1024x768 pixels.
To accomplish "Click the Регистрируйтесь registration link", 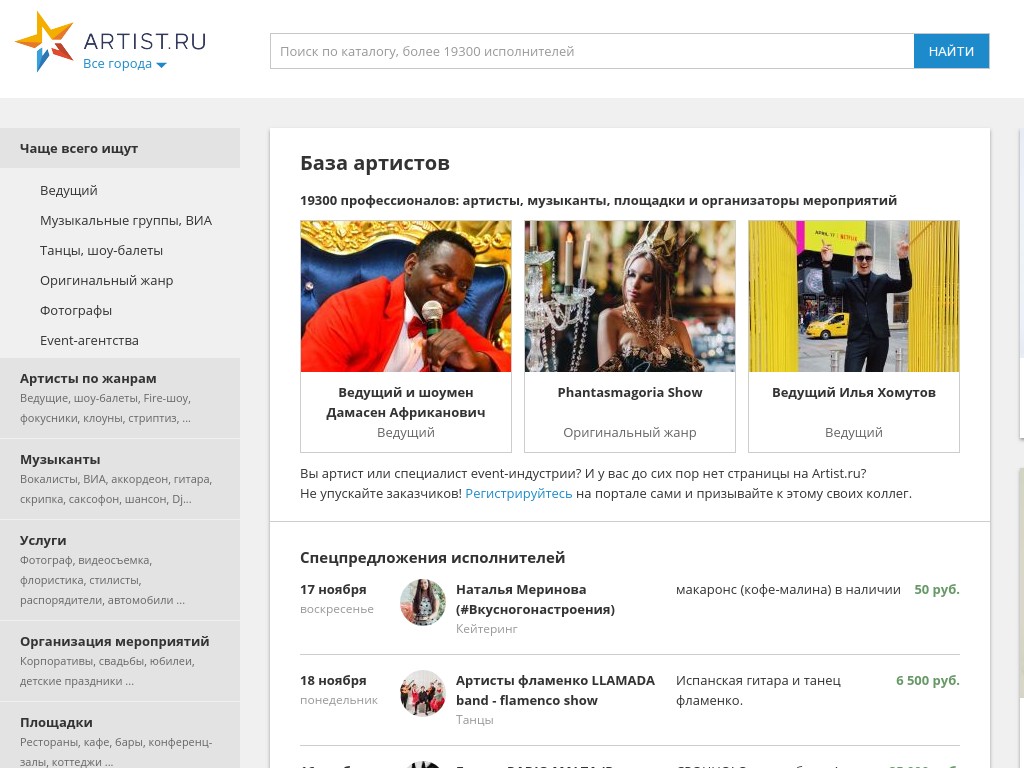I will 519,494.
